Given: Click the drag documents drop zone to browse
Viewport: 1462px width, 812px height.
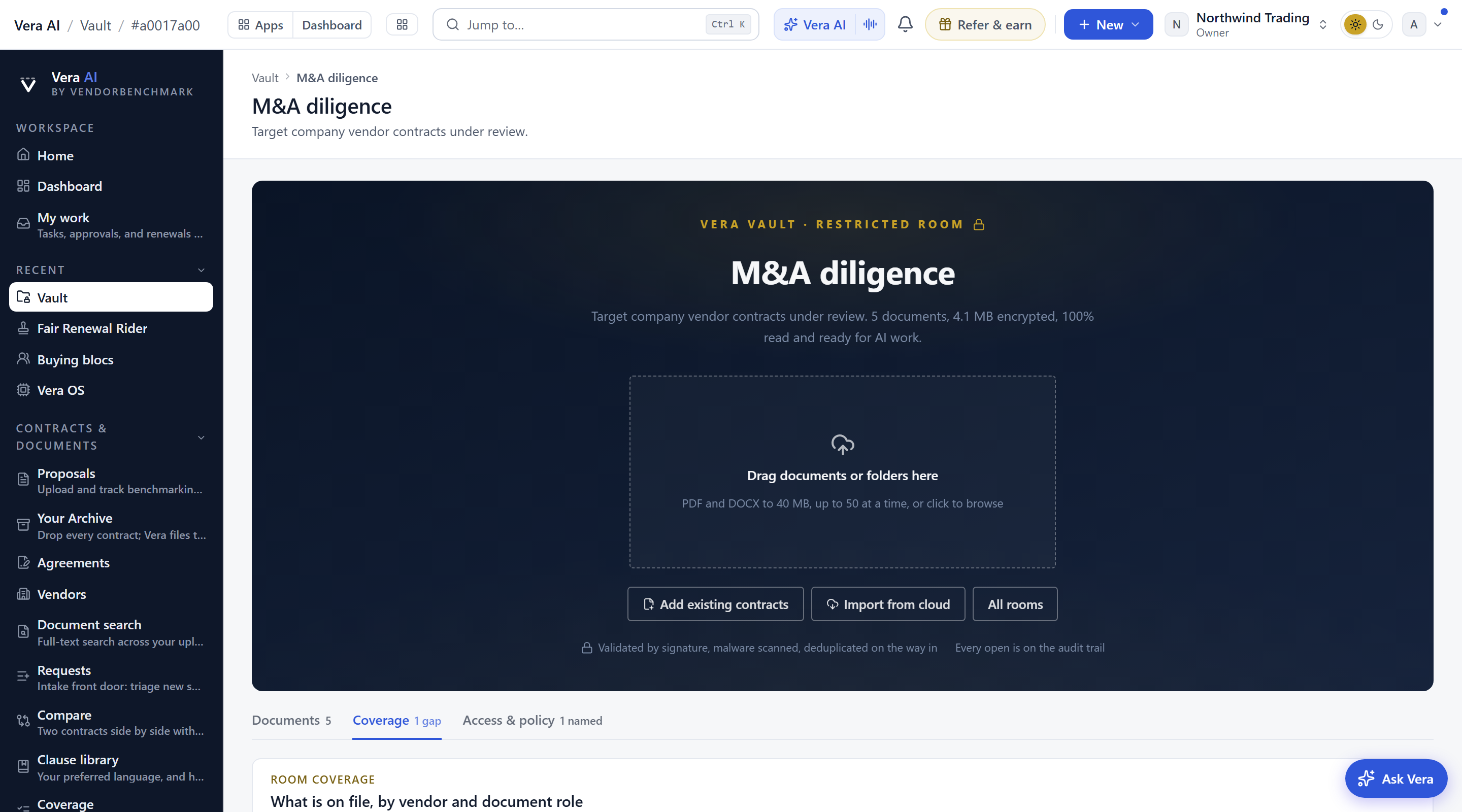Looking at the screenshot, I should tap(842, 471).
